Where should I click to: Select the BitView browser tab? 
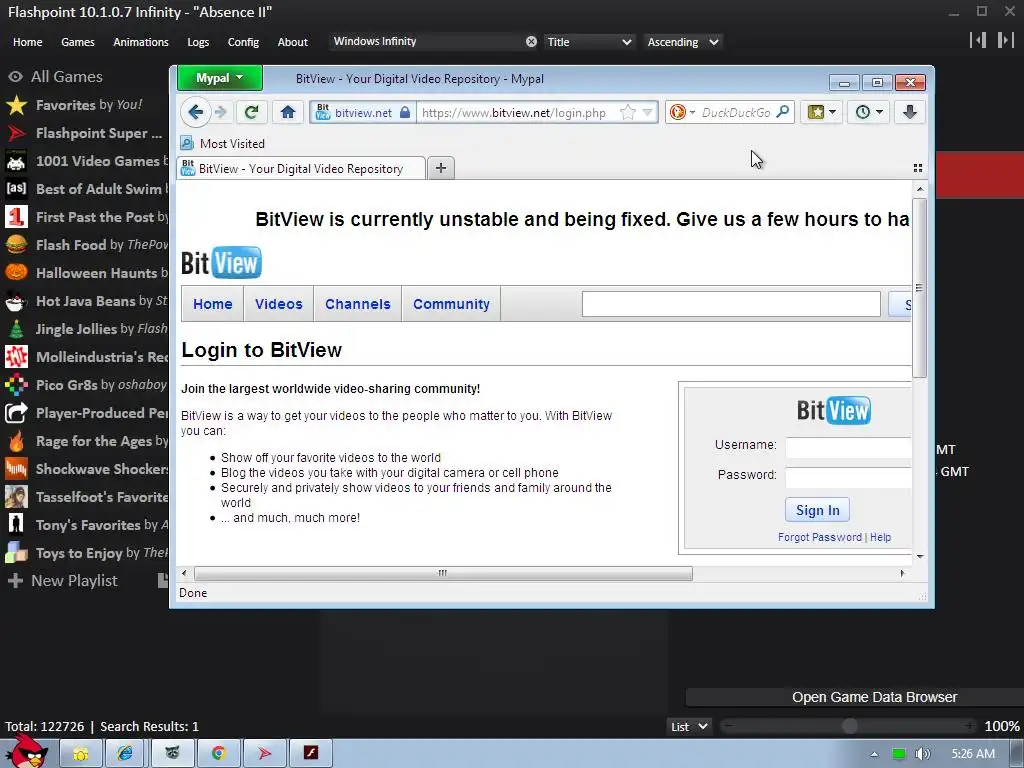[301, 168]
